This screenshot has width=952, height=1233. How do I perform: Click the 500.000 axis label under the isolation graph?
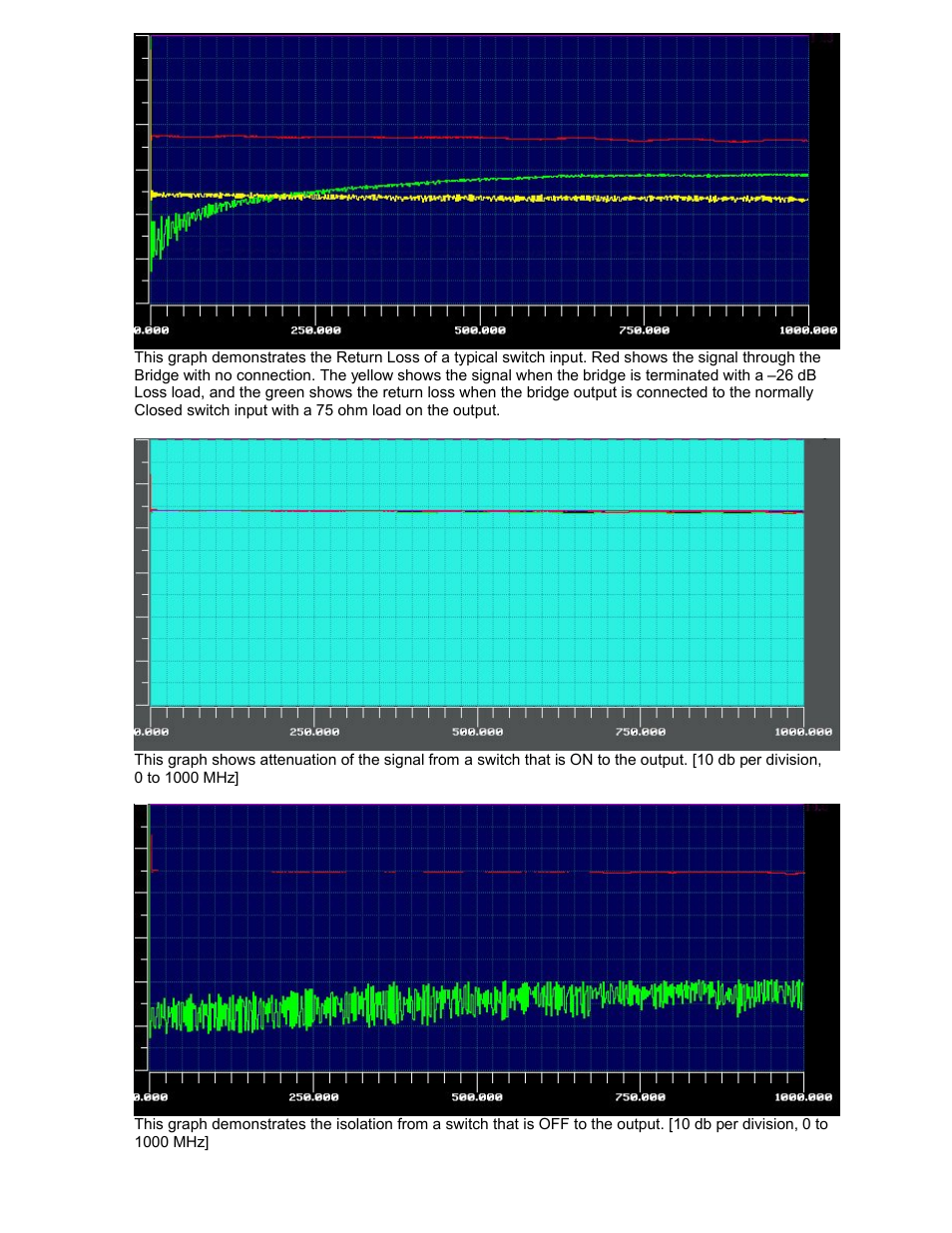click(x=477, y=1097)
